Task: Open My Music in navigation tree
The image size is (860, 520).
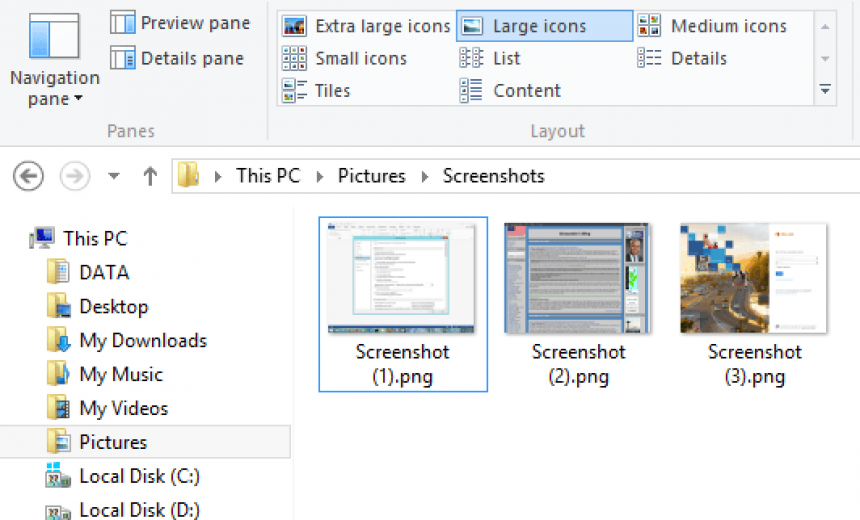Action: (x=121, y=375)
